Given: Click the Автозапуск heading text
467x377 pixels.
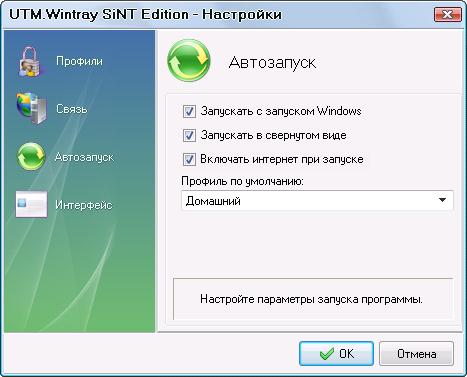Looking at the screenshot, I should click(x=272, y=62).
